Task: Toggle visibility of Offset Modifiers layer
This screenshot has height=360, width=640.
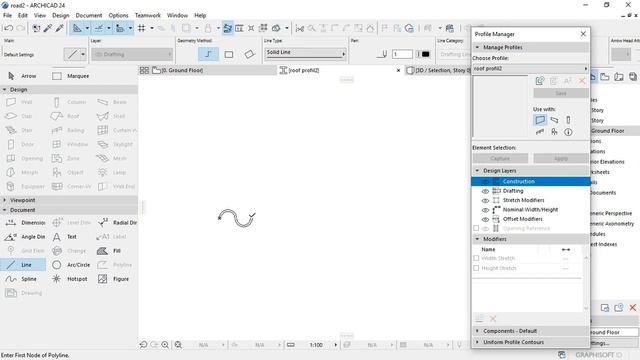Action: point(485,219)
